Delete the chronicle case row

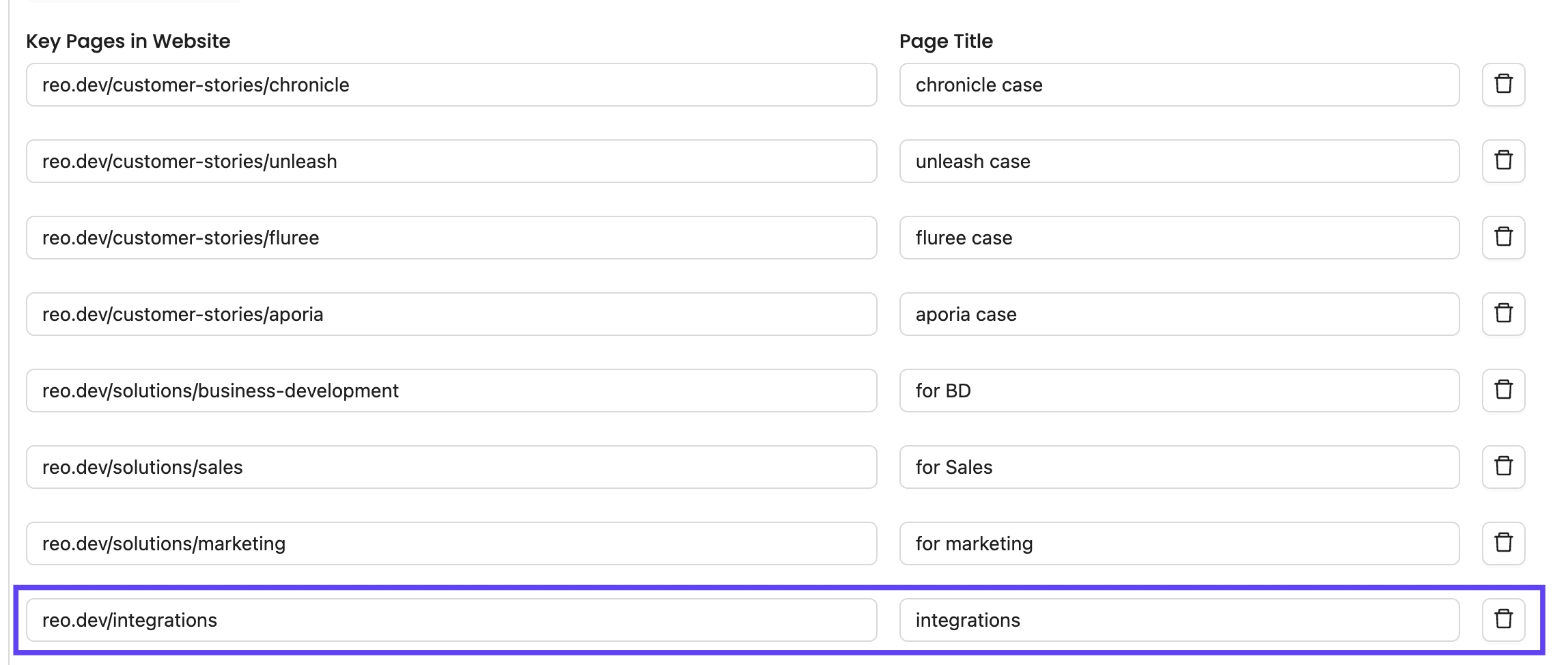pyautogui.click(x=1503, y=85)
